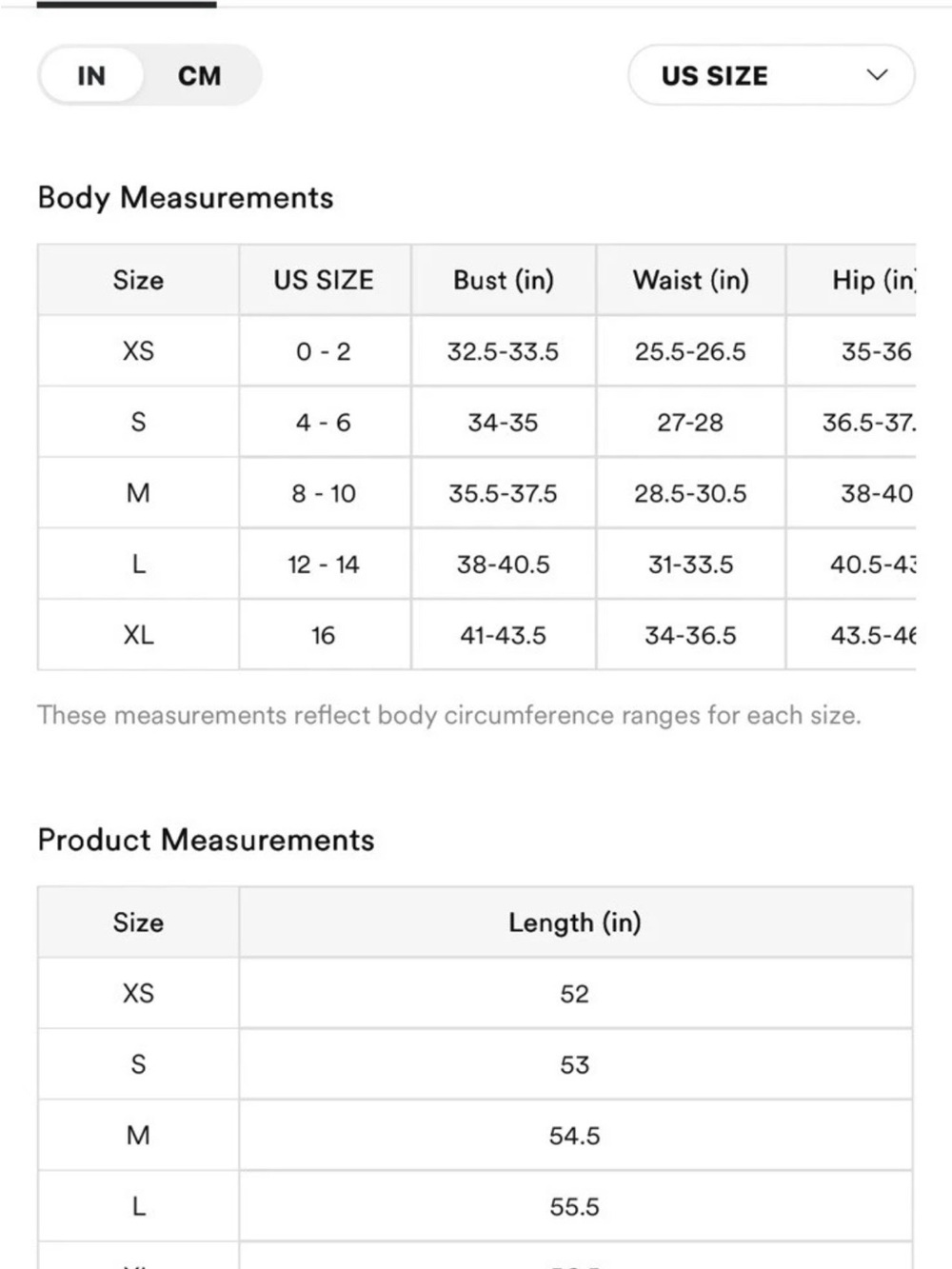The image size is (952, 1269).
Task: Click the Product Measurements heading
Action: 206,840
